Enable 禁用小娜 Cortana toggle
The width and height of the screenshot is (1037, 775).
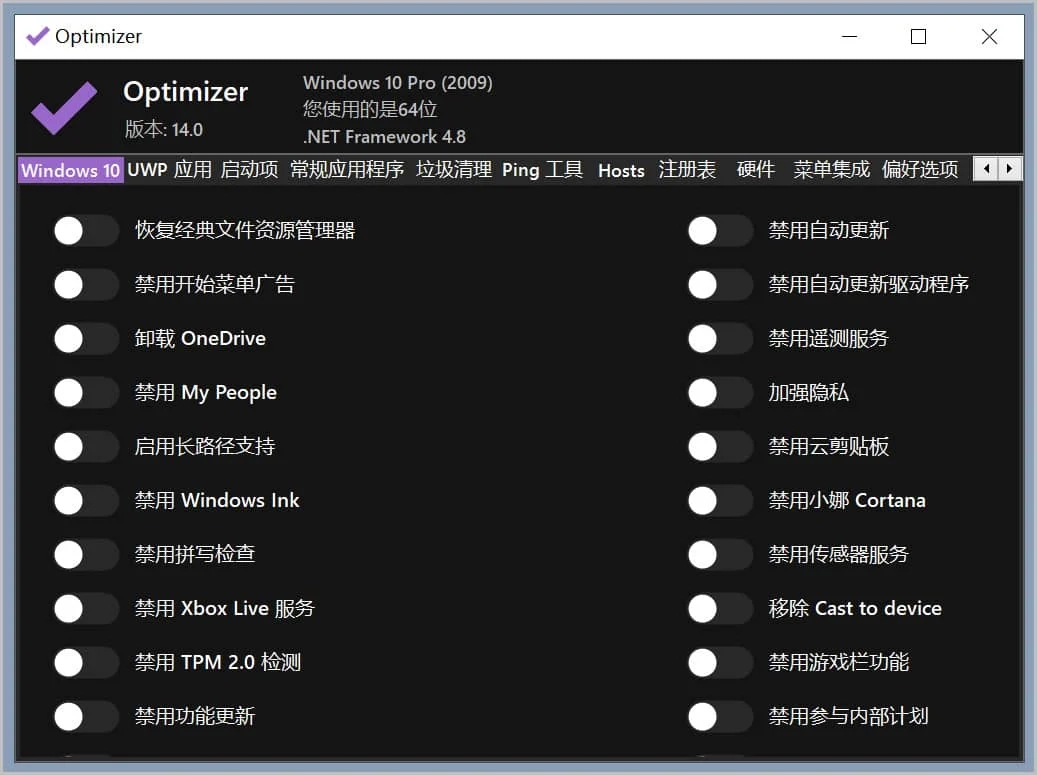[720, 500]
